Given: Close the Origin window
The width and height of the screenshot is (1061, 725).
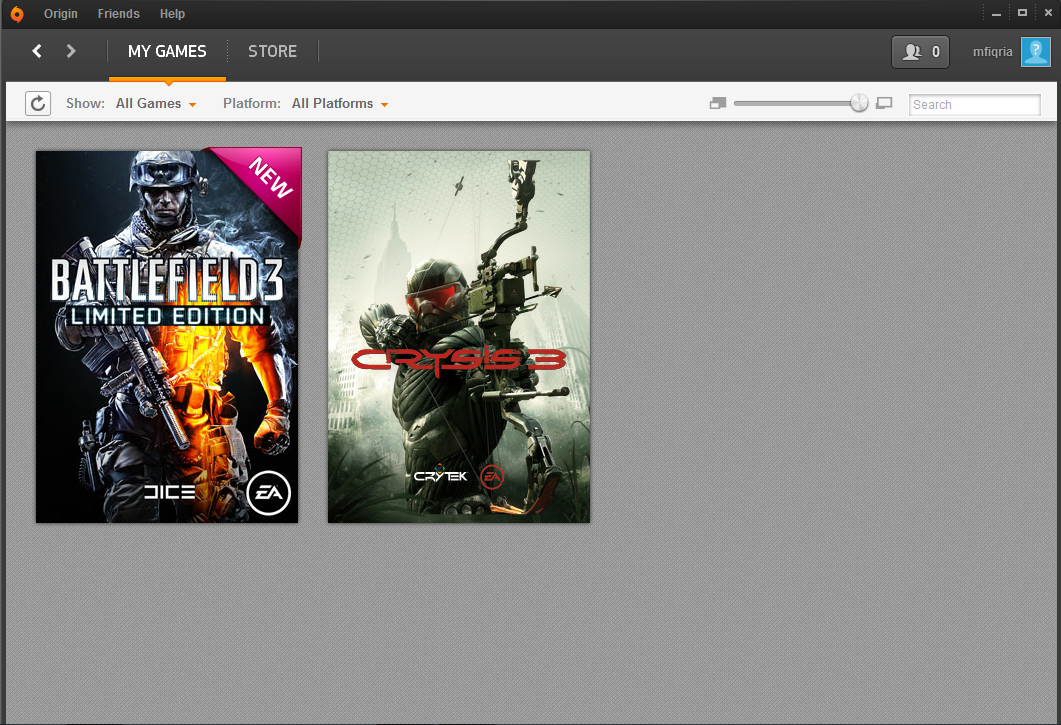Looking at the screenshot, I should point(1048,13).
